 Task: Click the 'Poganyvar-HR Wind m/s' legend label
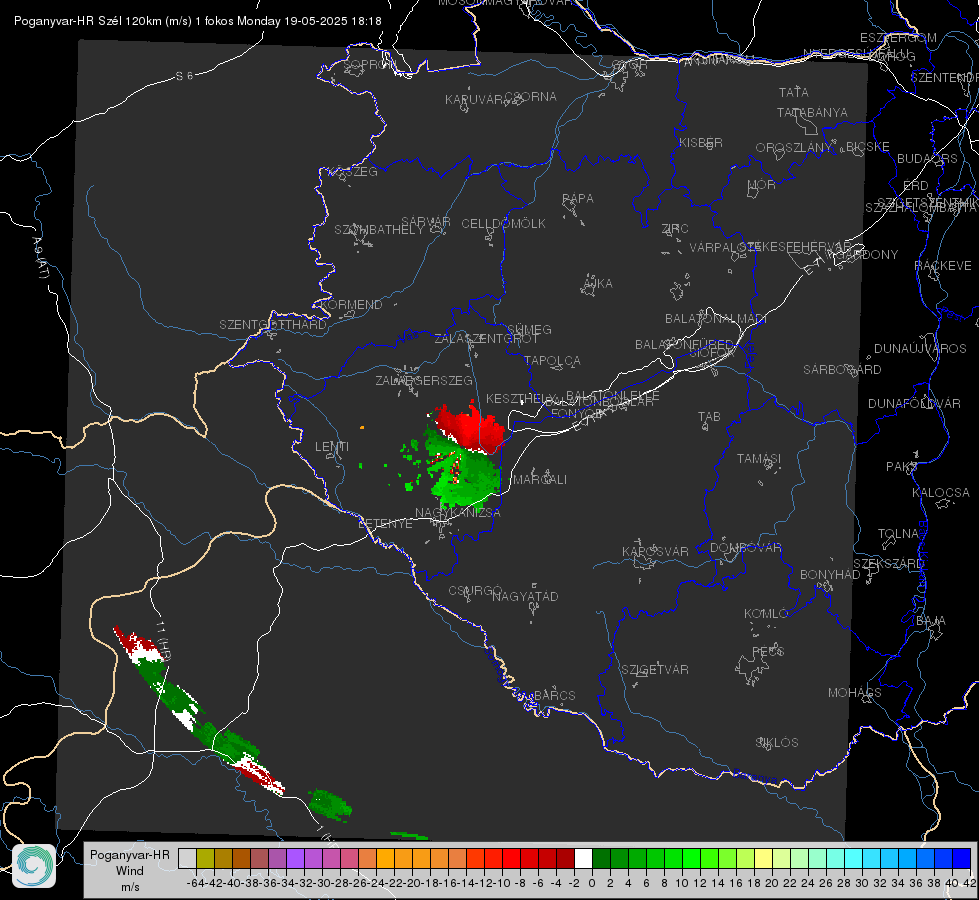pyautogui.click(x=130, y=870)
